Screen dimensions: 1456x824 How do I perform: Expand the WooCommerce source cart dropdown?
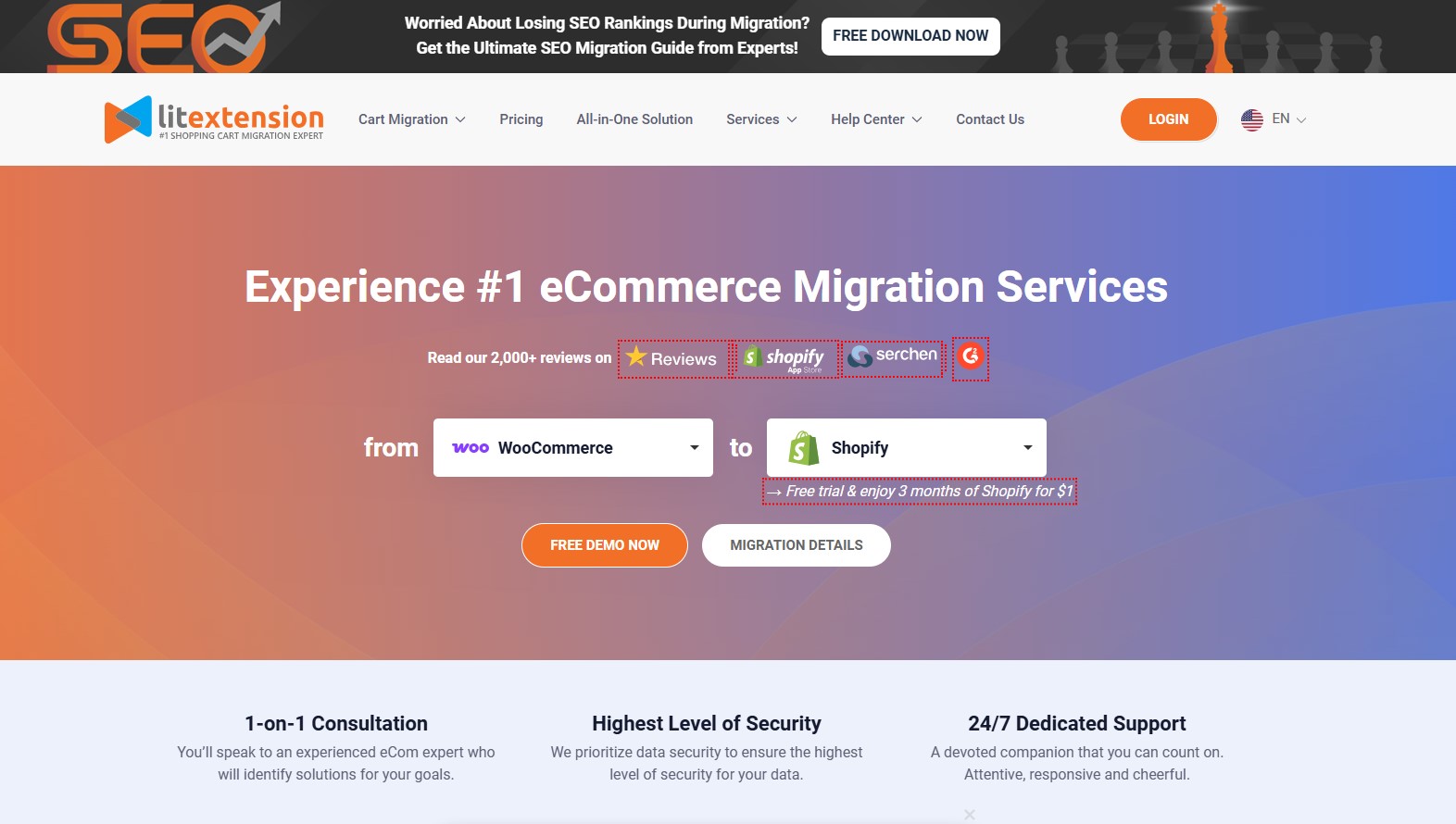tap(573, 448)
